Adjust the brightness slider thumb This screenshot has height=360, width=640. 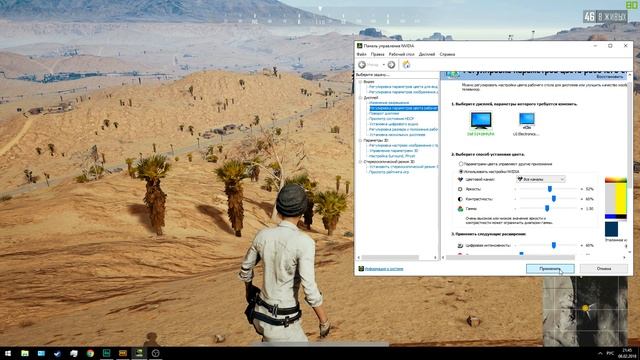tap(550, 189)
